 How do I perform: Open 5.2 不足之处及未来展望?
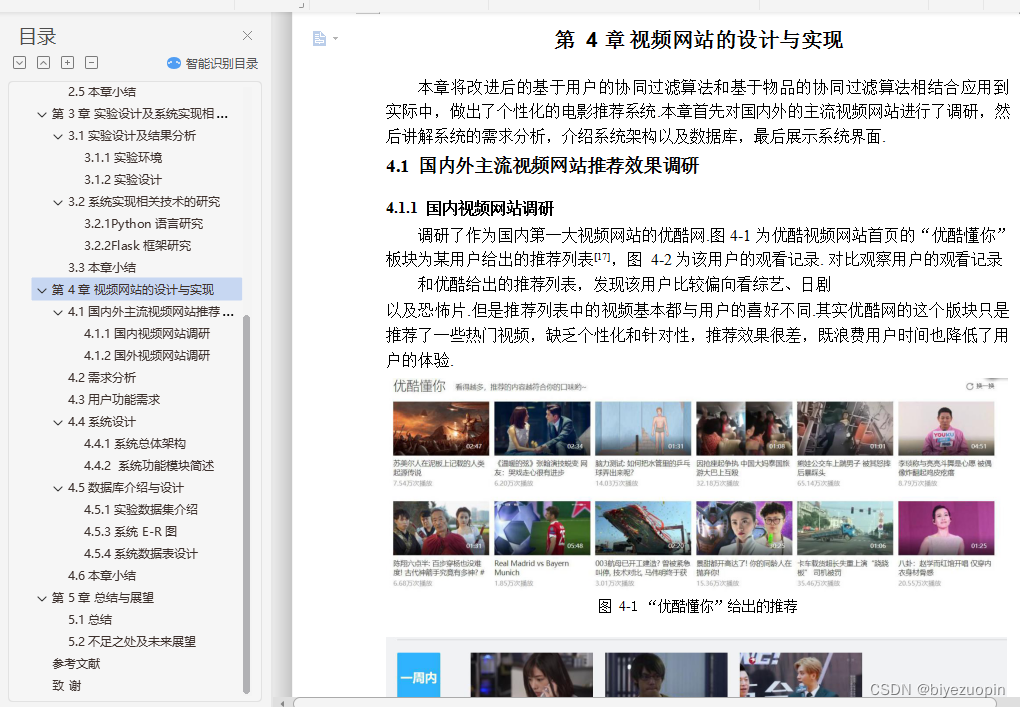point(132,642)
